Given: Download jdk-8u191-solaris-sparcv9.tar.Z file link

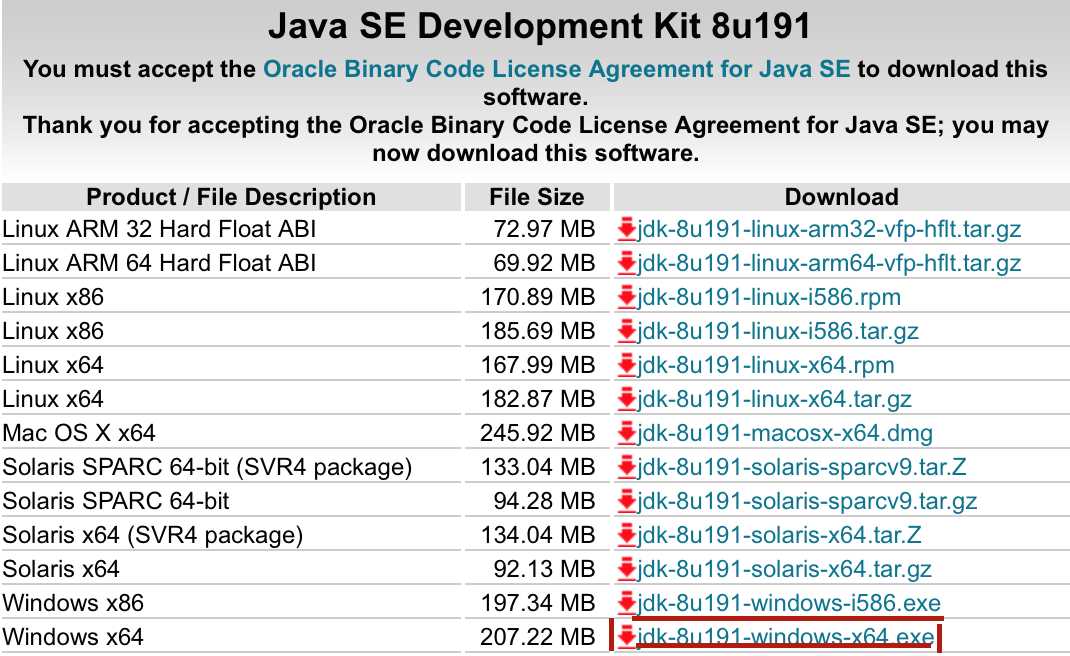Looking at the screenshot, I should coord(802,467).
